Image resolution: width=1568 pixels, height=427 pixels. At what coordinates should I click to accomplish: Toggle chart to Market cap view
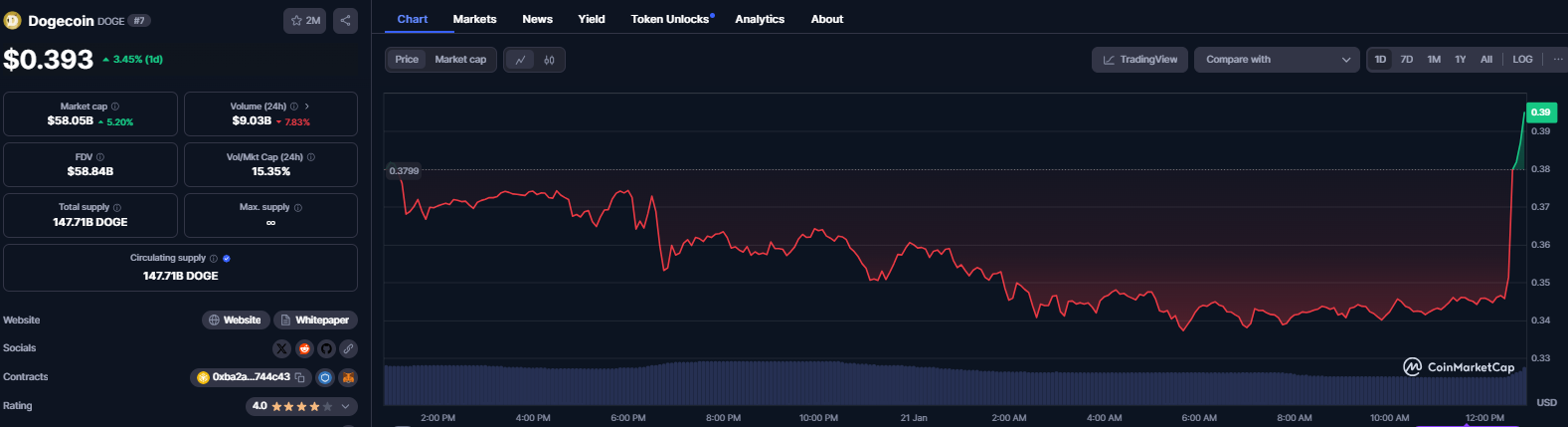[x=460, y=60]
